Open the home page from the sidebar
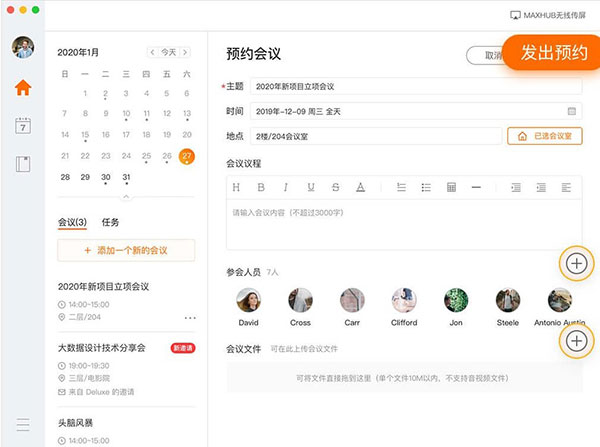This screenshot has height=447, width=600. point(22,87)
